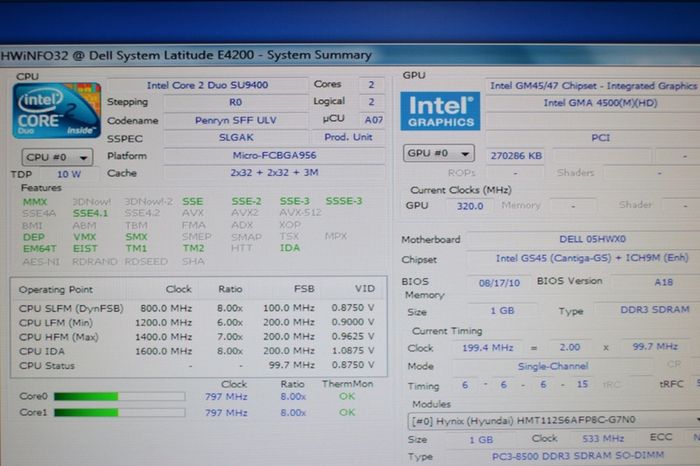The height and width of the screenshot is (466, 700).
Task: Open the GPU #0 selector dropdown
Action: pyautogui.click(x=438, y=153)
